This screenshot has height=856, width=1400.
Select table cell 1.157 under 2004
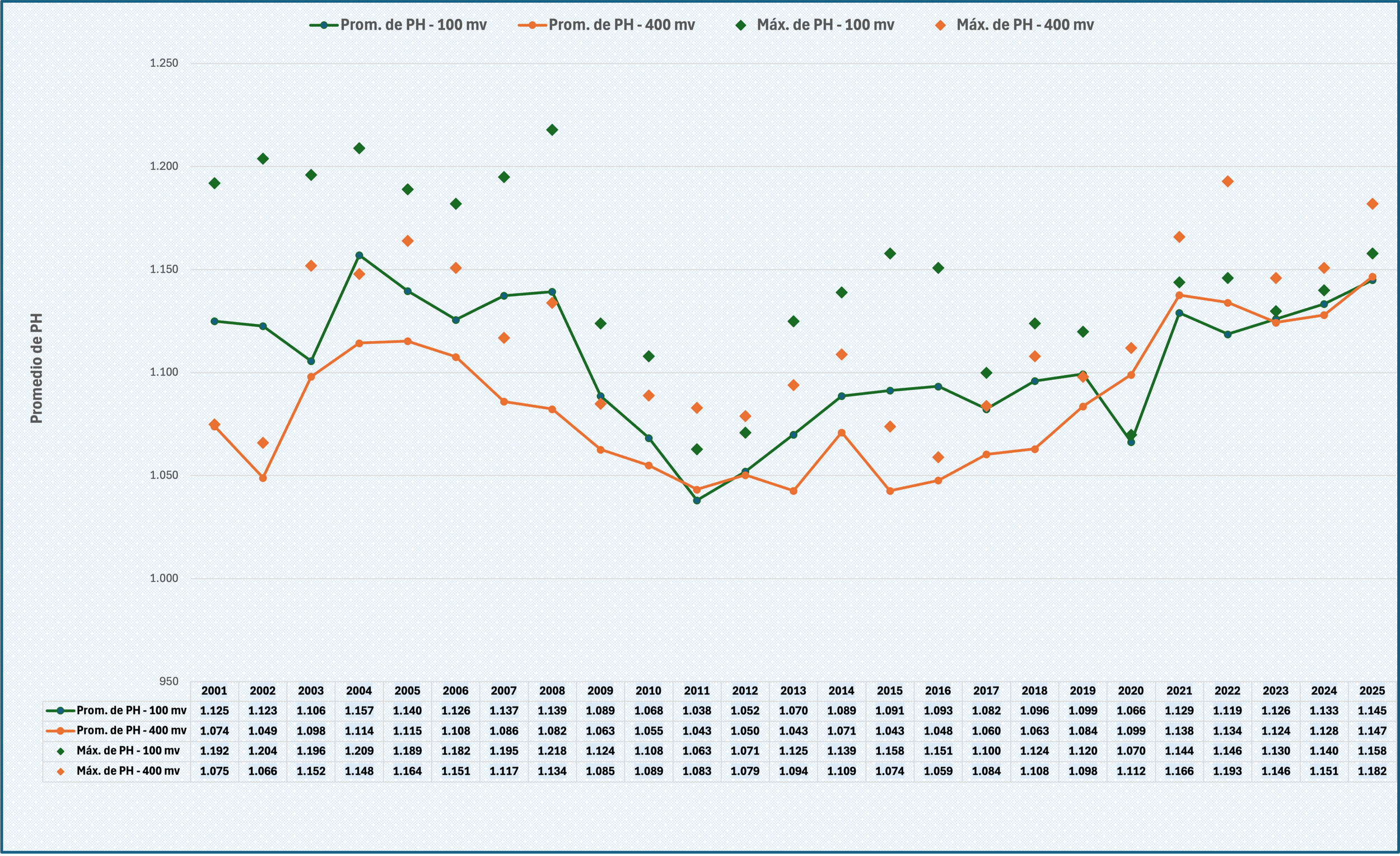[x=359, y=711]
